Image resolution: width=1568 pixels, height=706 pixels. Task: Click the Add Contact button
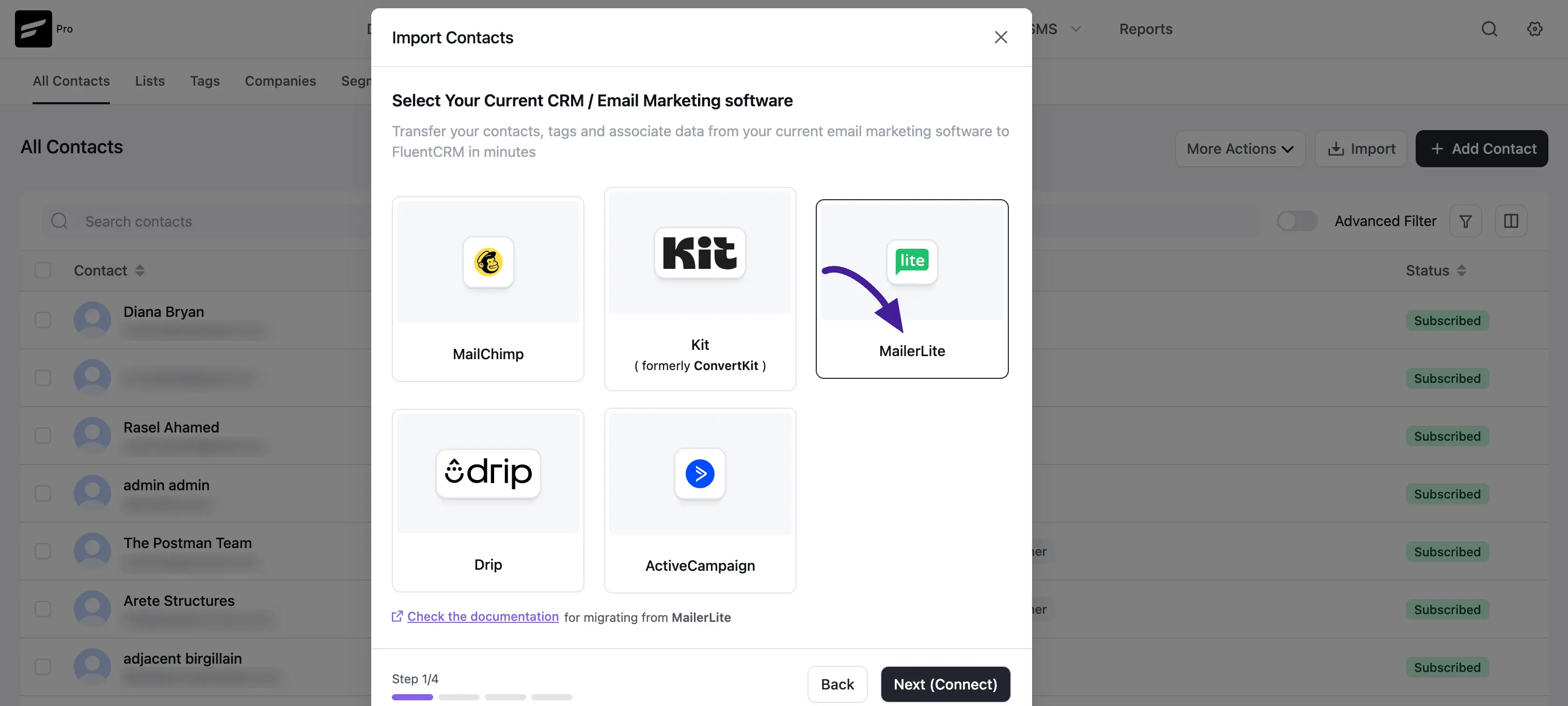1482,149
